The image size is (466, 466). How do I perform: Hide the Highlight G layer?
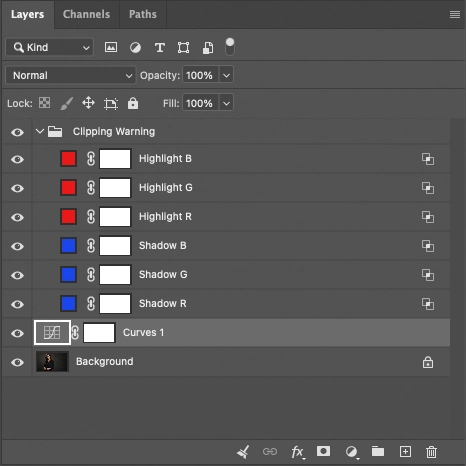[x=17, y=188]
